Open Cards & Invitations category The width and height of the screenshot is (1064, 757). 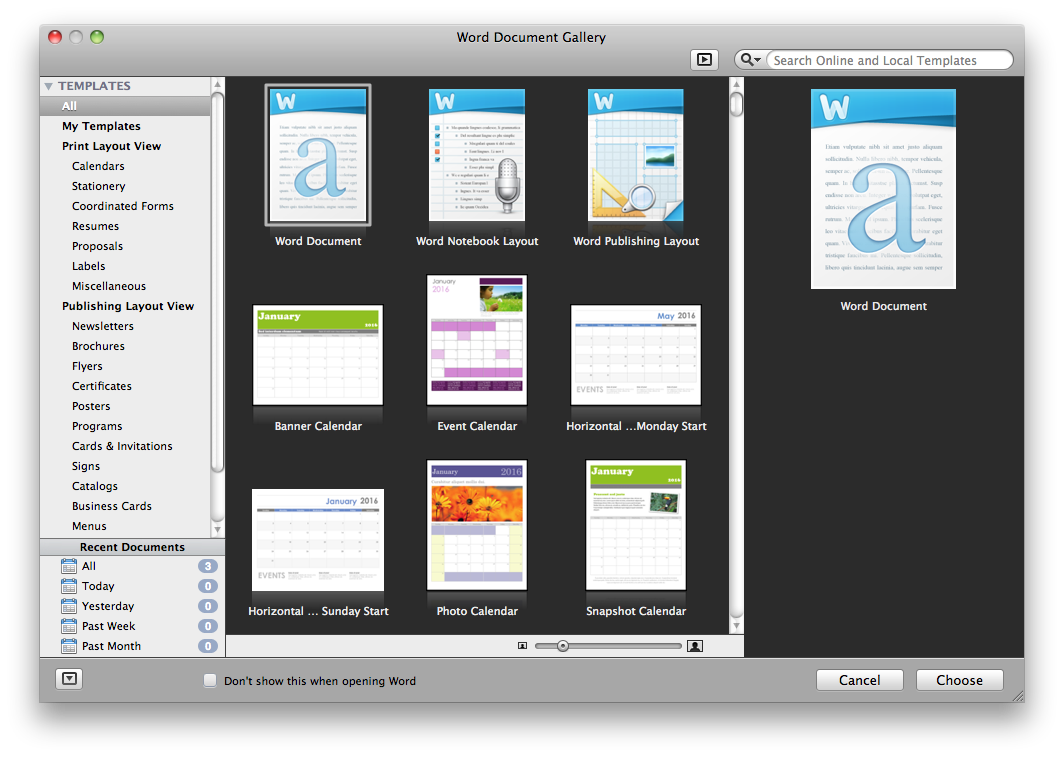pos(122,446)
